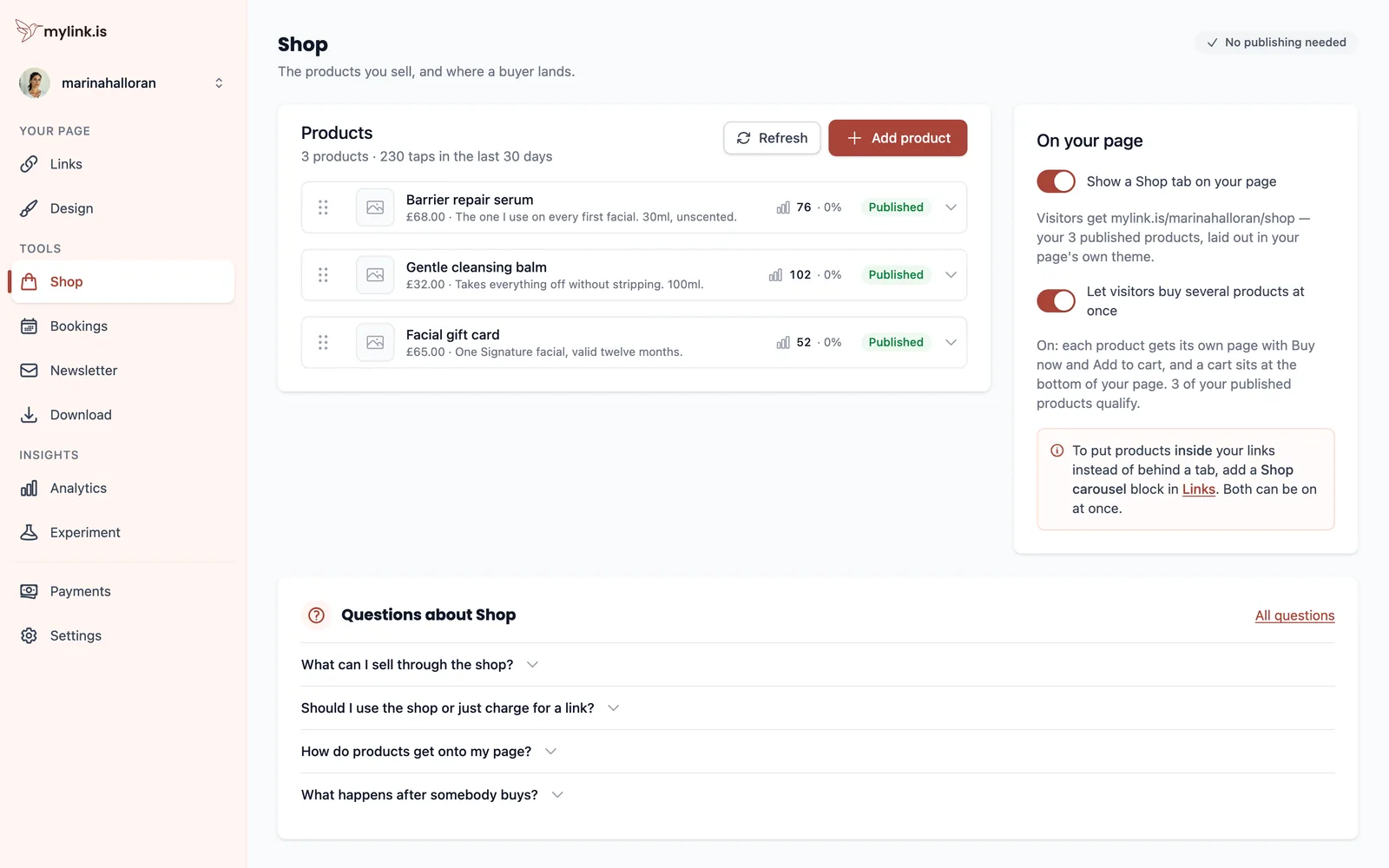
Task: Click the Download arrow icon
Action: pos(29,415)
